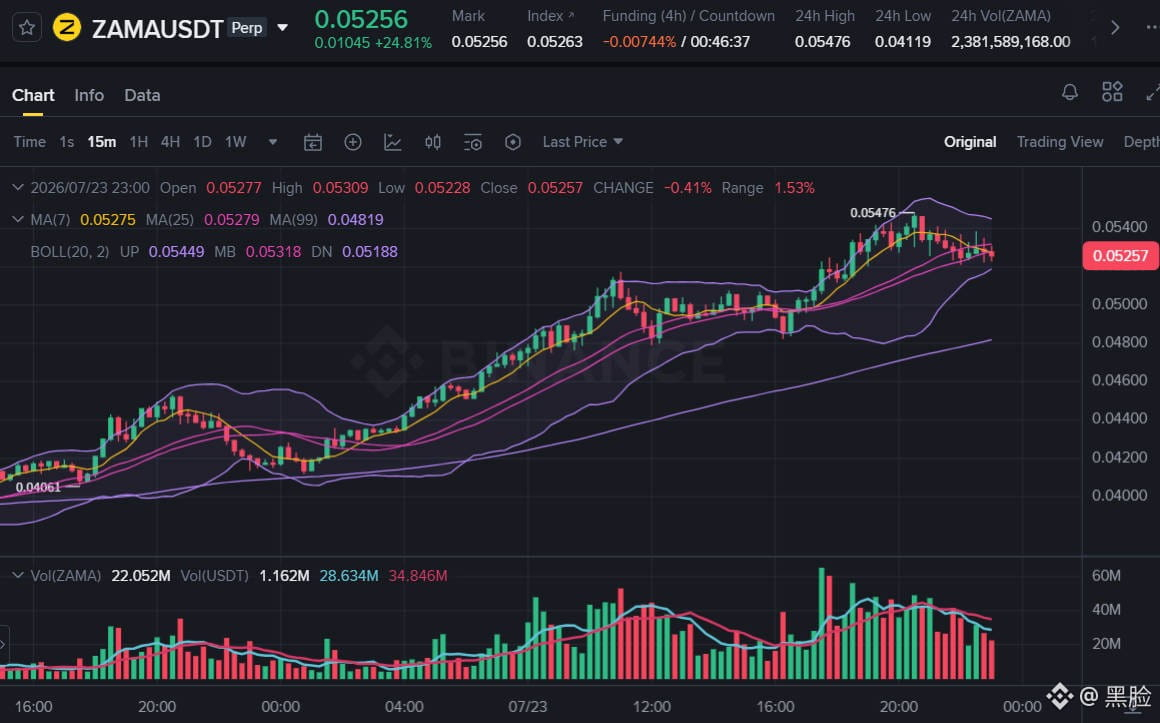The image size is (1160, 723).
Task: Click the 24h volume 2,381,589,168.00
Action: 1011,41
